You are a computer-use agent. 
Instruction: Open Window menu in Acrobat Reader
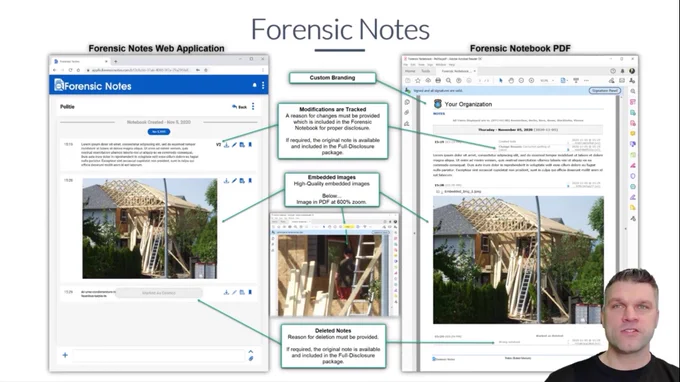tap(441, 65)
